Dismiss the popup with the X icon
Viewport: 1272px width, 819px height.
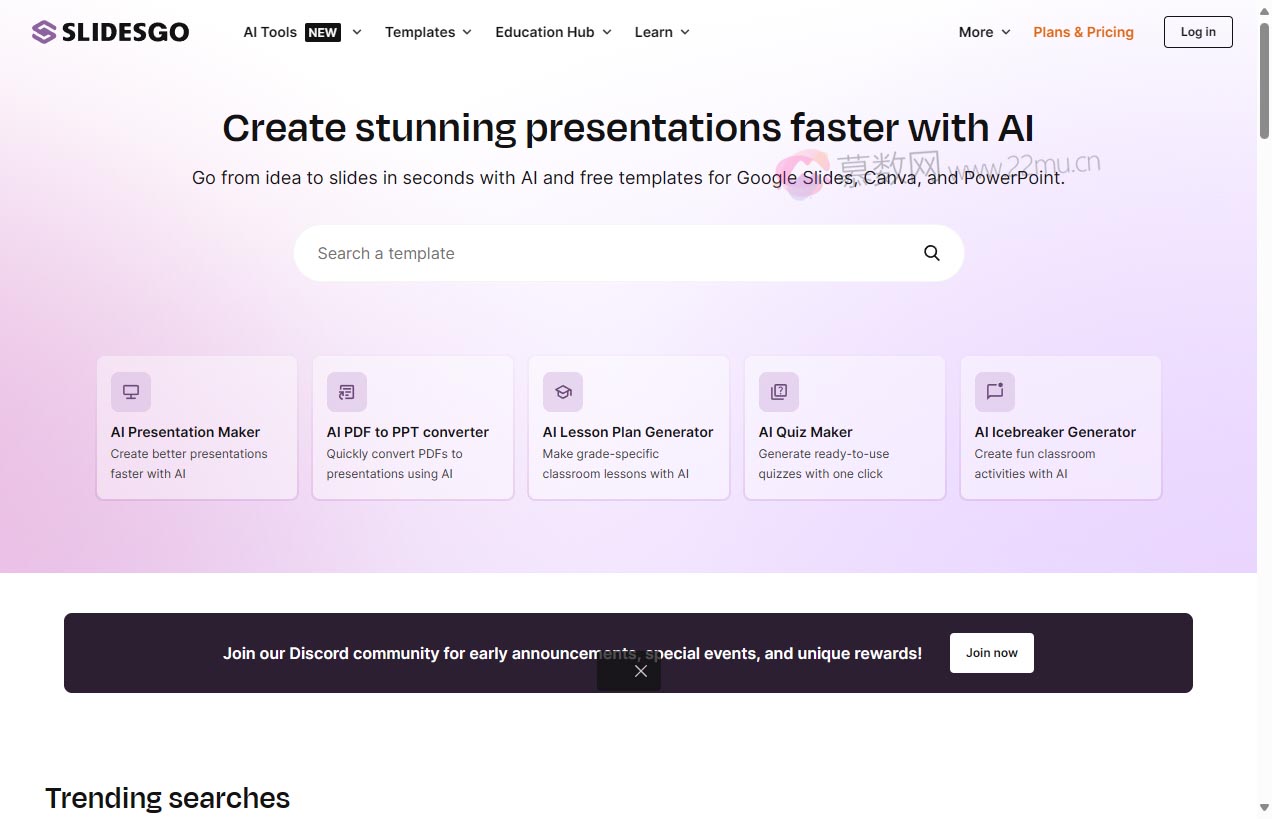click(641, 671)
